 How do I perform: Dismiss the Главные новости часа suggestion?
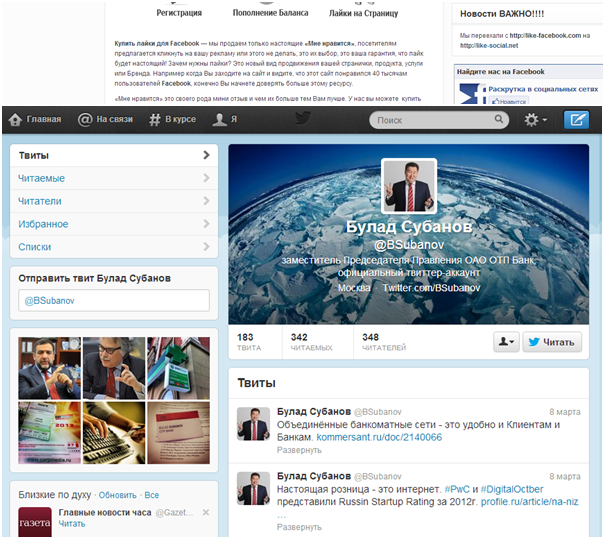coord(206,512)
